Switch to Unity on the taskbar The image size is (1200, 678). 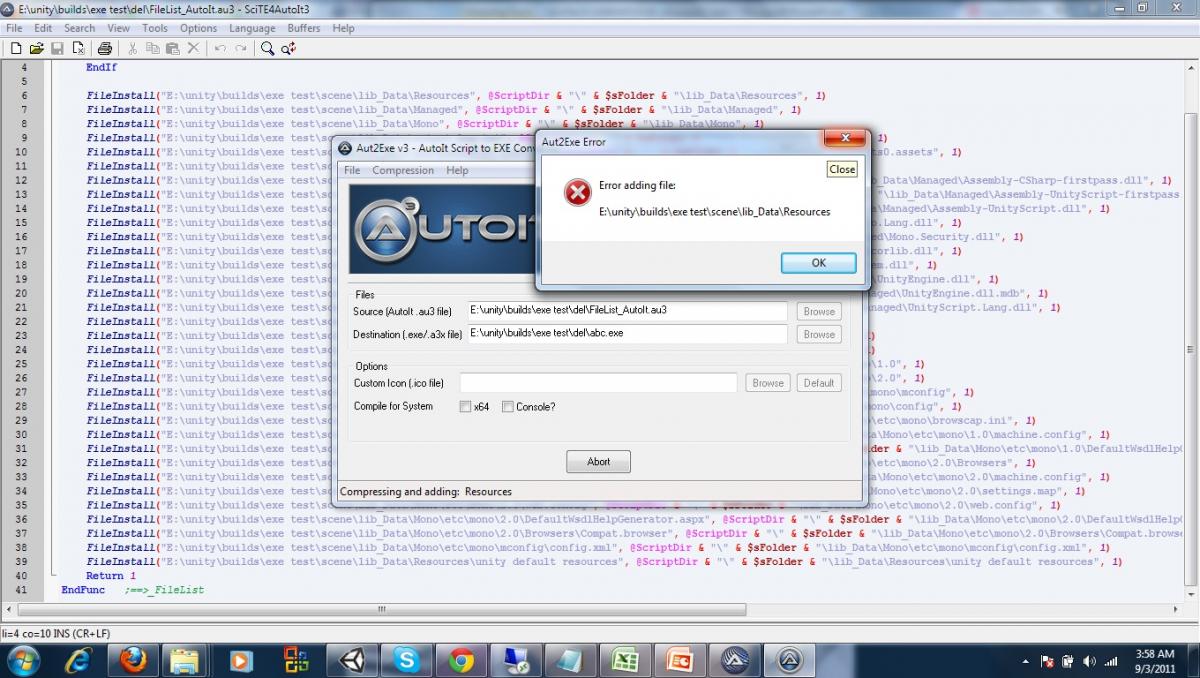click(x=352, y=659)
